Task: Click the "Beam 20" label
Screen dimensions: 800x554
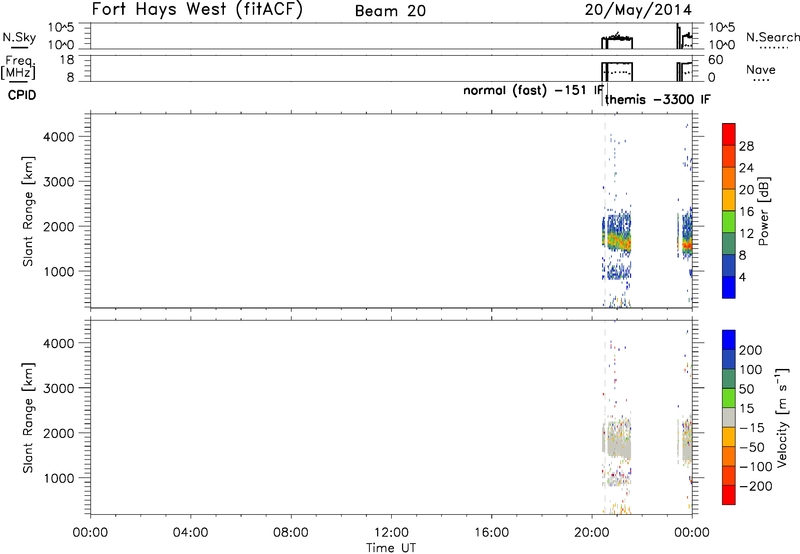Action: [390, 11]
